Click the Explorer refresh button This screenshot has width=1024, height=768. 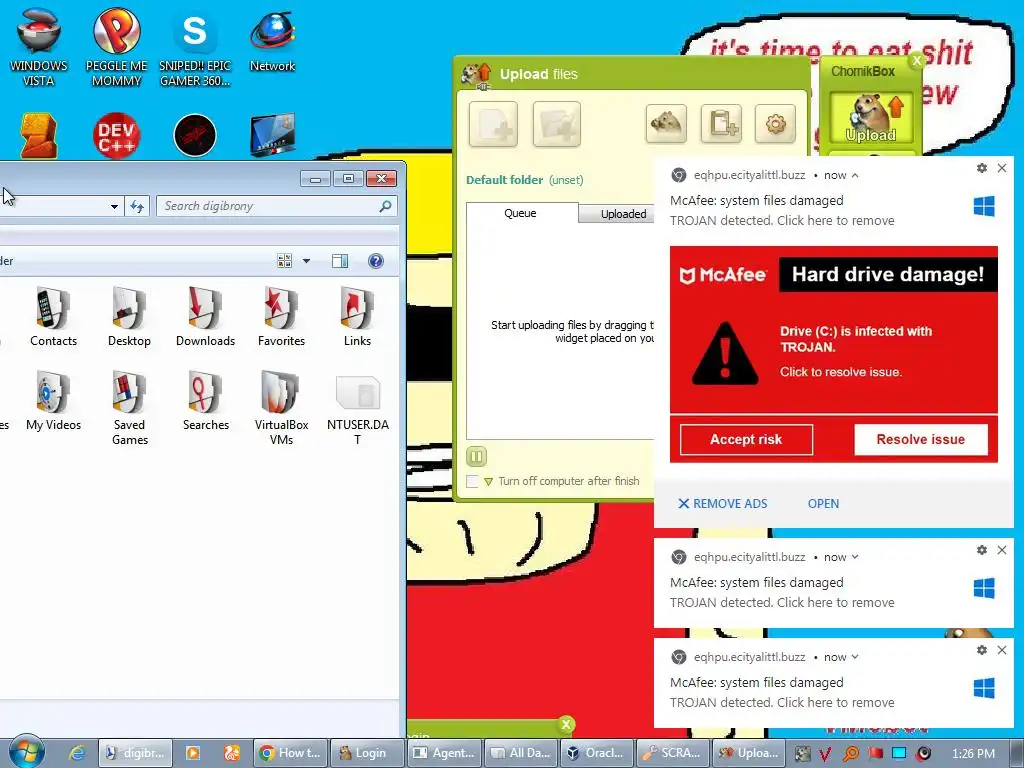coord(136,206)
